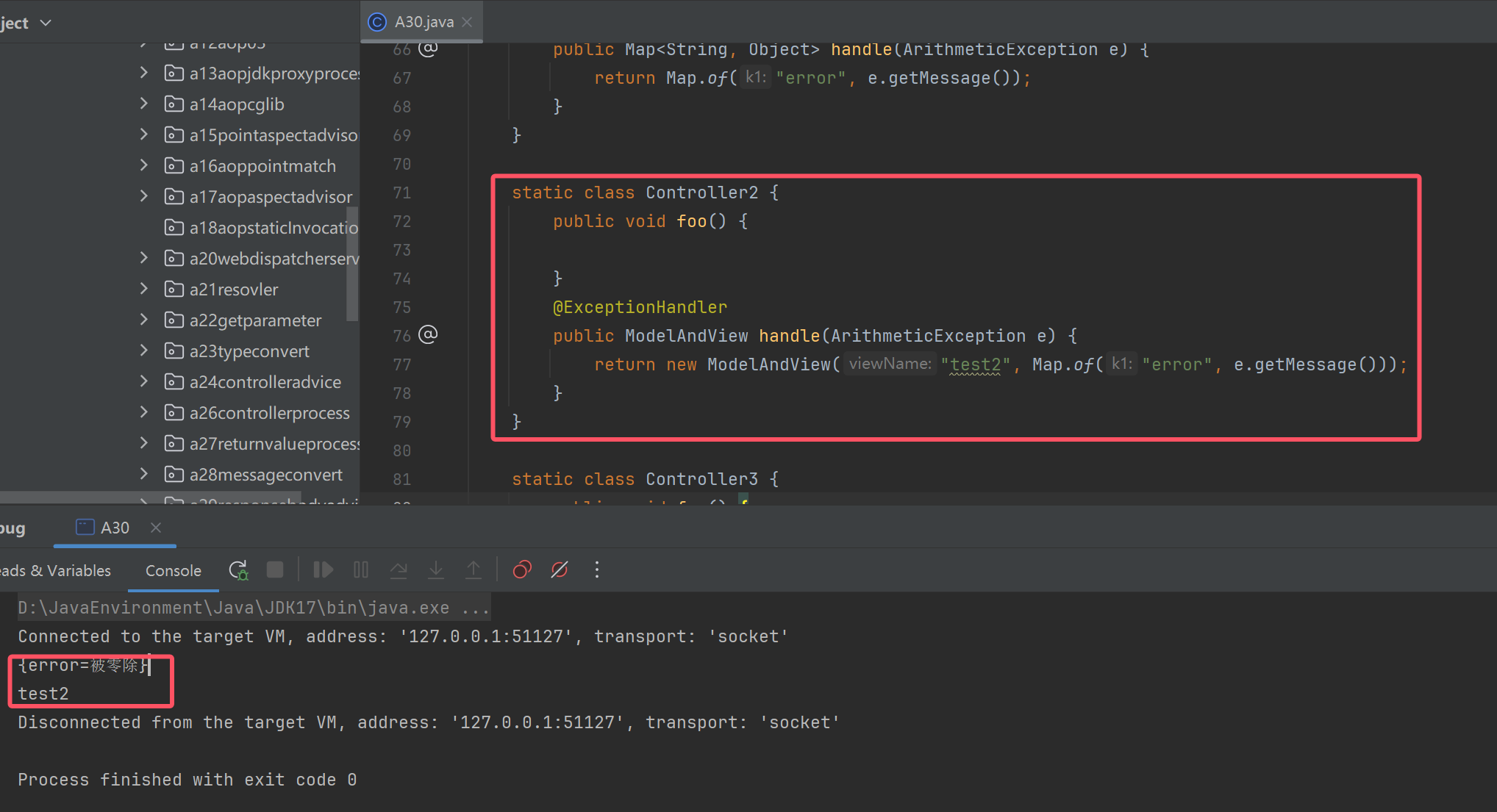The width and height of the screenshot is (1497, 812).
Task: Click the foo method name on line 72
Action: tap(691, 221)
